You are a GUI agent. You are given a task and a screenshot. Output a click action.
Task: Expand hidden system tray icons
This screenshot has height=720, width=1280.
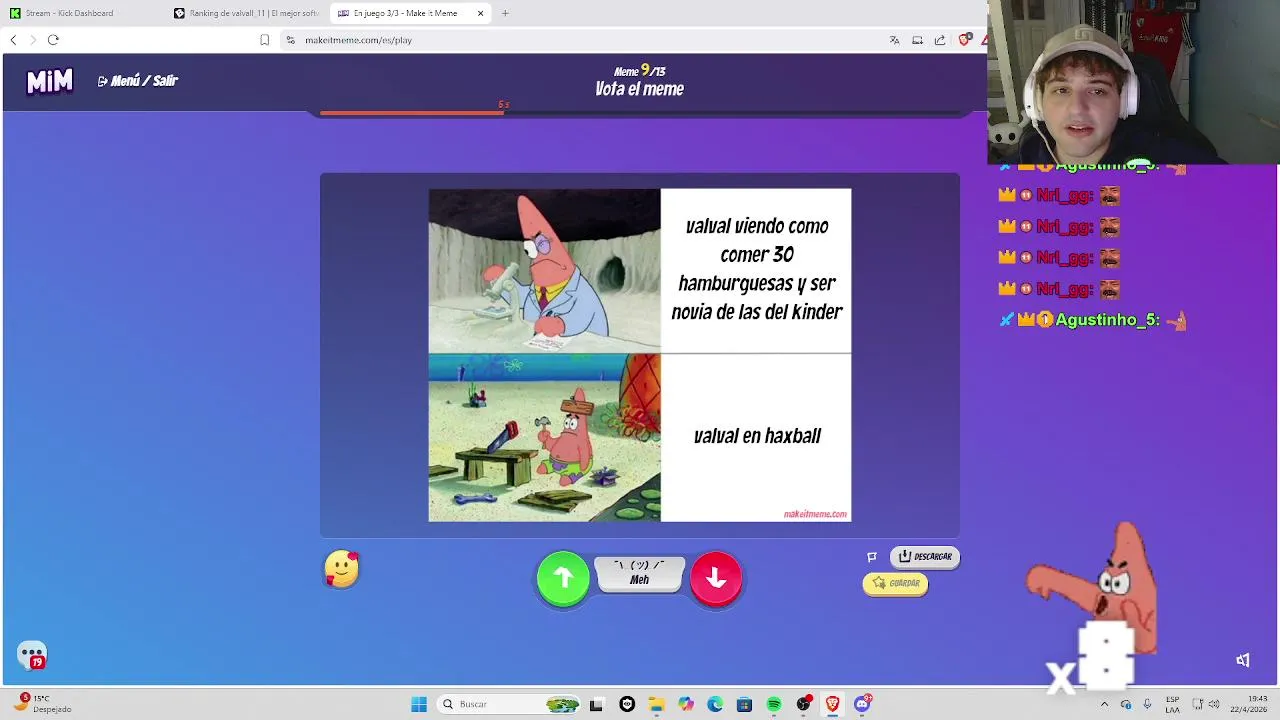(1104, 704)
